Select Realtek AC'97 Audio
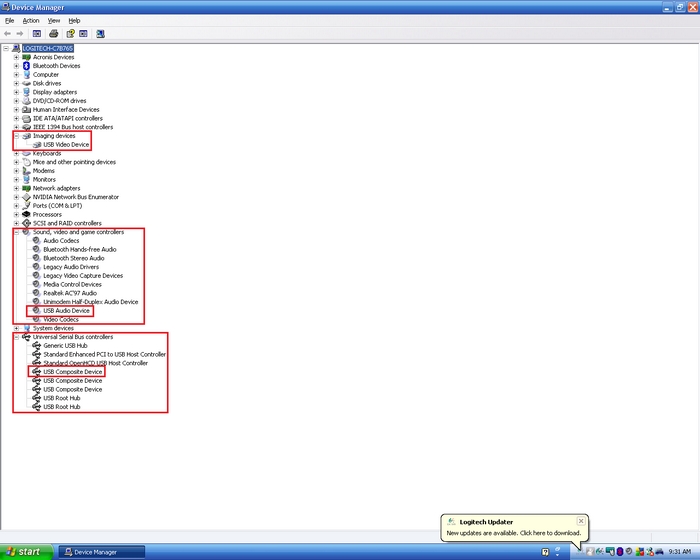The height and width of the screenshot is (560, 700). pos(70,293)
